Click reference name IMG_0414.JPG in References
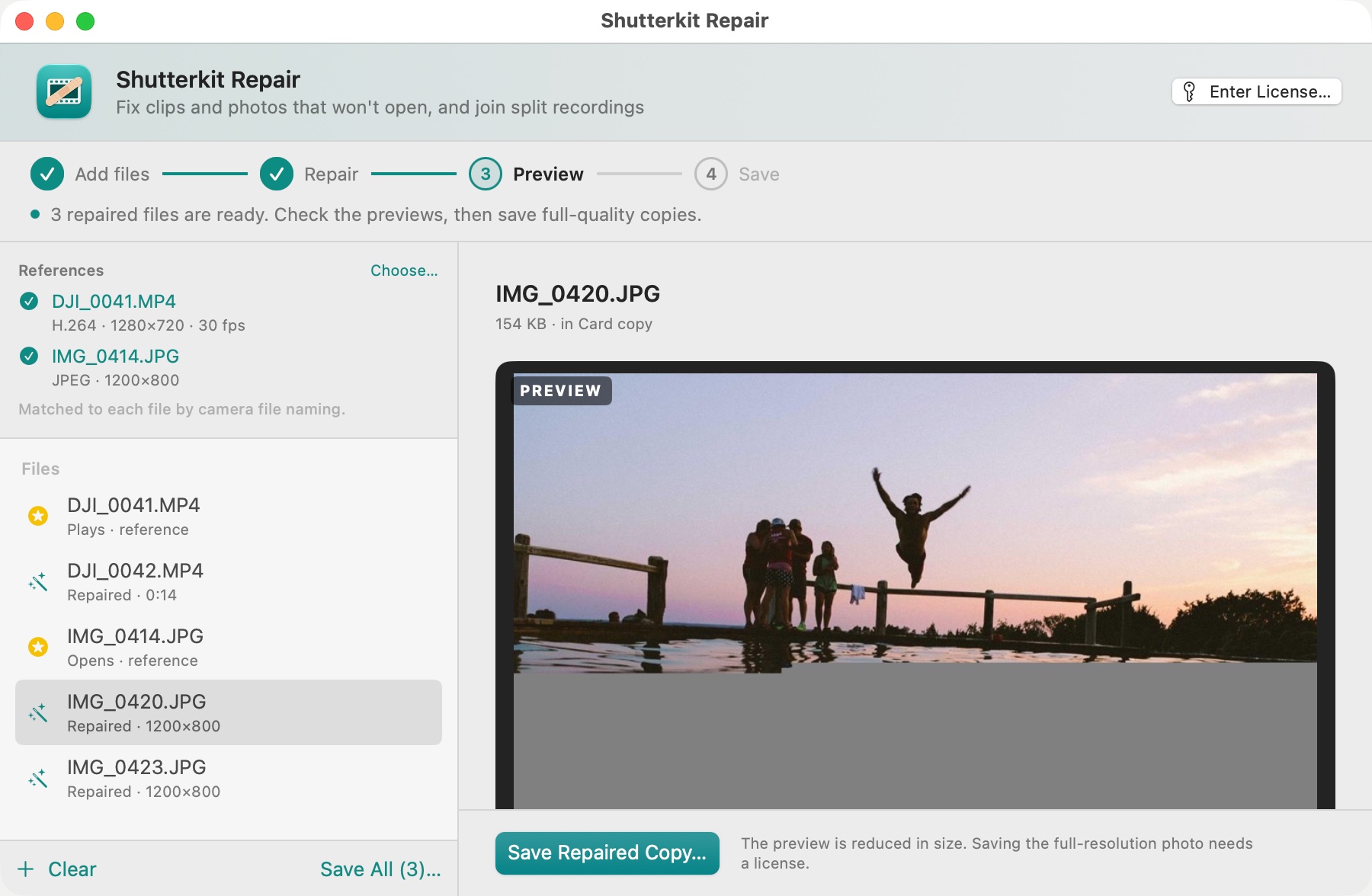The height and width of the screenshot is (896, 1372). (x=115, y=357)
